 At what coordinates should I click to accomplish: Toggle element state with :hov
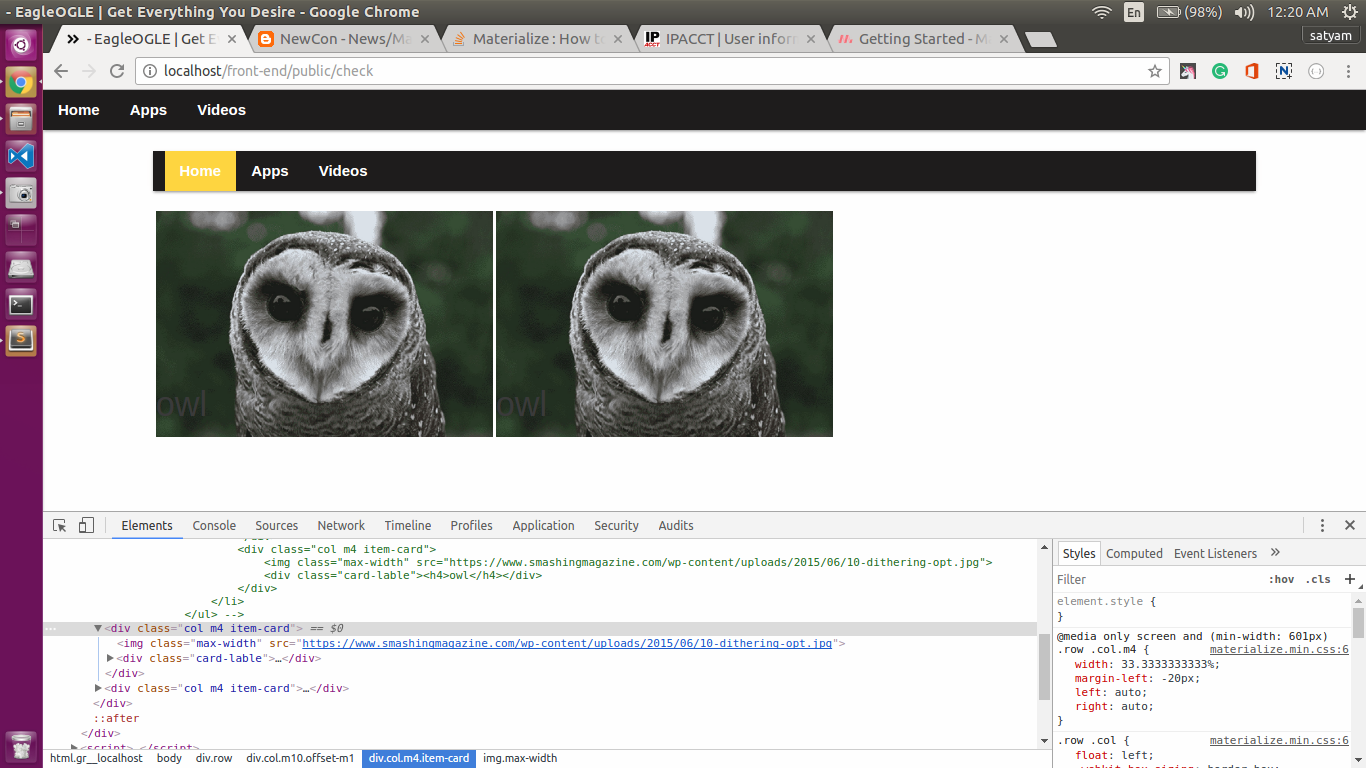click(1281, 580)
